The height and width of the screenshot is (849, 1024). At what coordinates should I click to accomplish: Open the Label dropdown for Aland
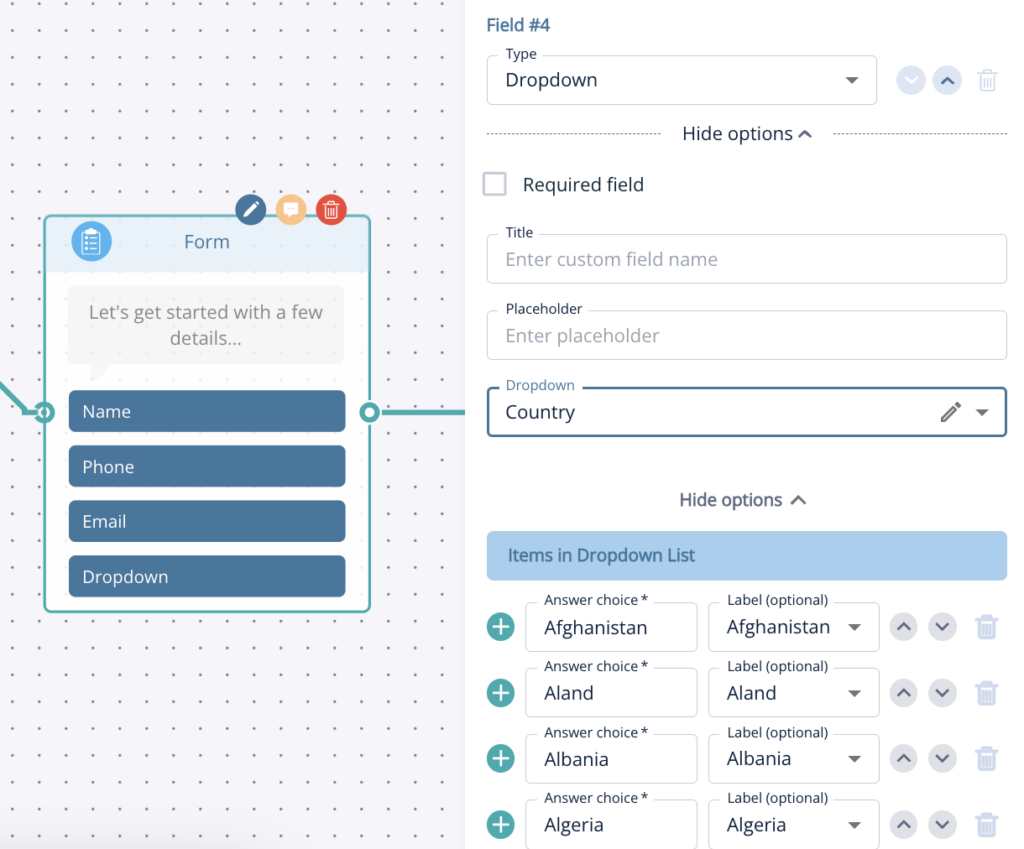pyautogui.click(x=856, y=692)
